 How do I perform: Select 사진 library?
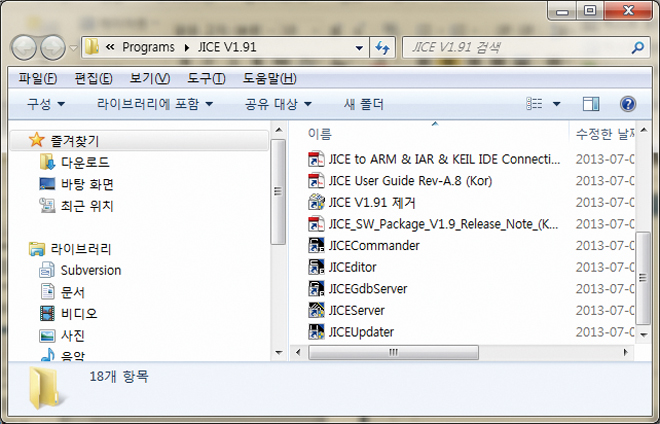[x=73, y=336]
